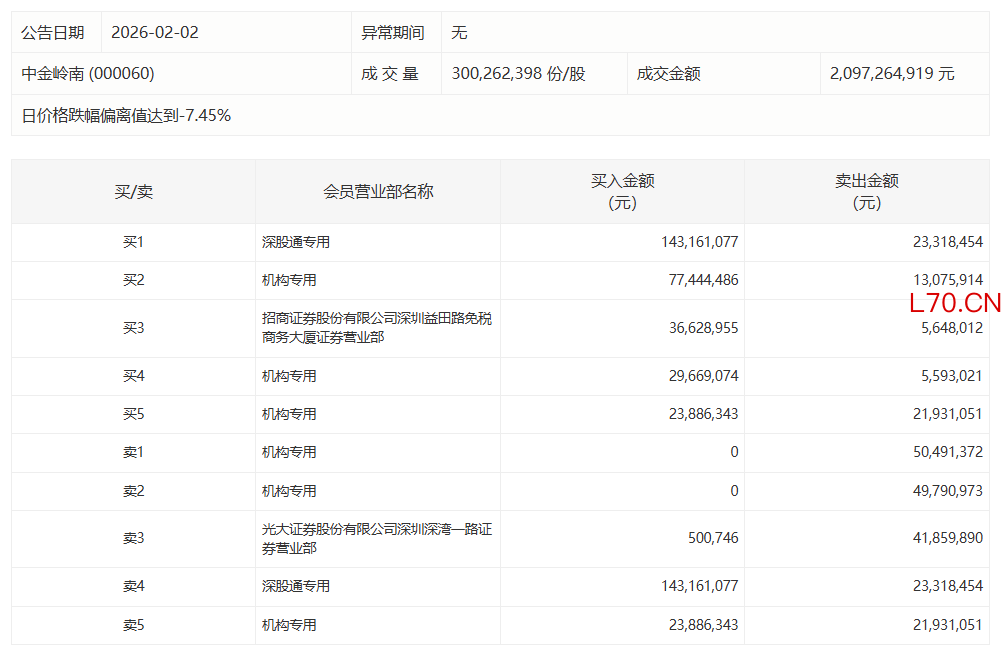Select the buy amount 77,444,486

[699, 280]
